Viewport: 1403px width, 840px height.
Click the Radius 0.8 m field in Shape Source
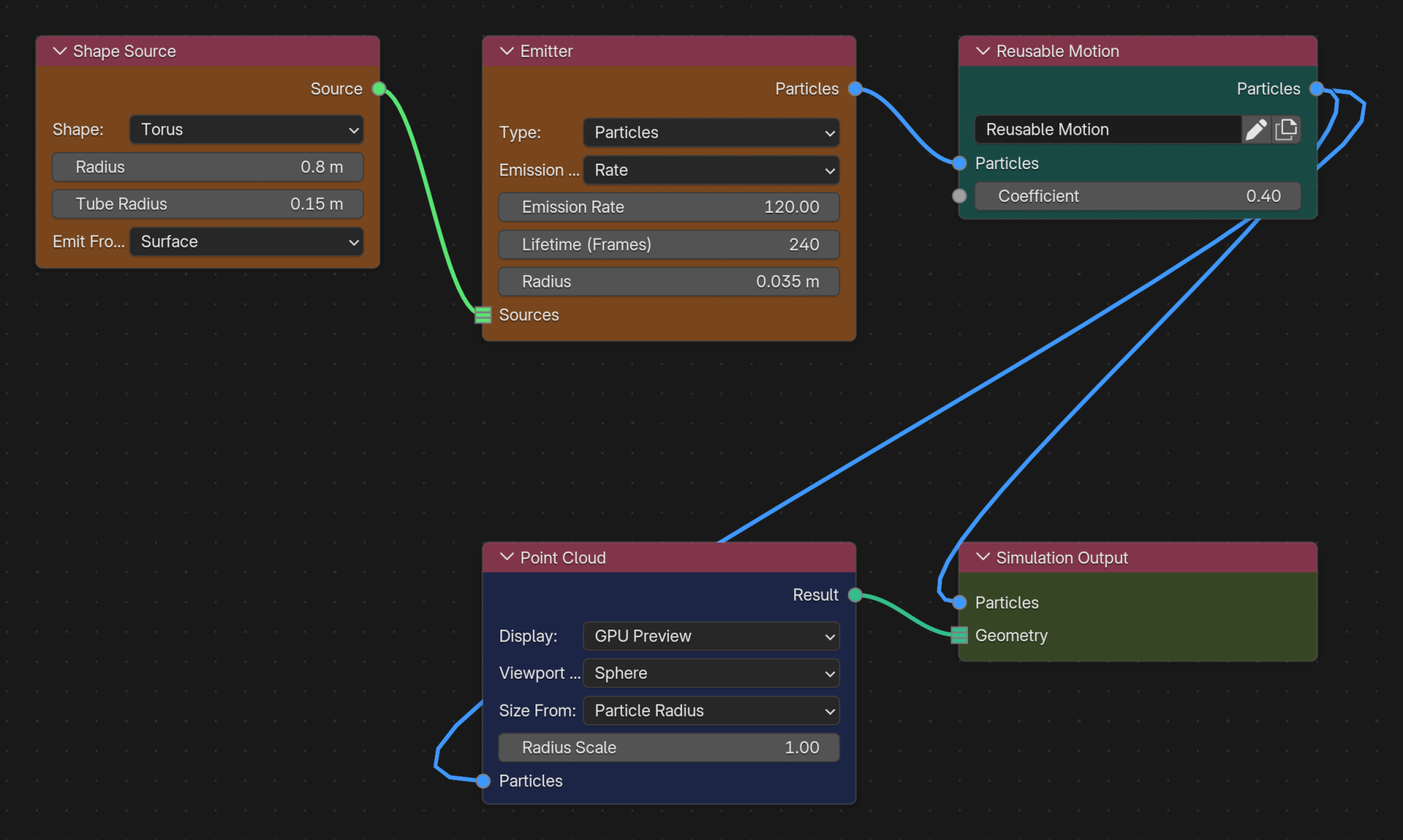[208, 167]
